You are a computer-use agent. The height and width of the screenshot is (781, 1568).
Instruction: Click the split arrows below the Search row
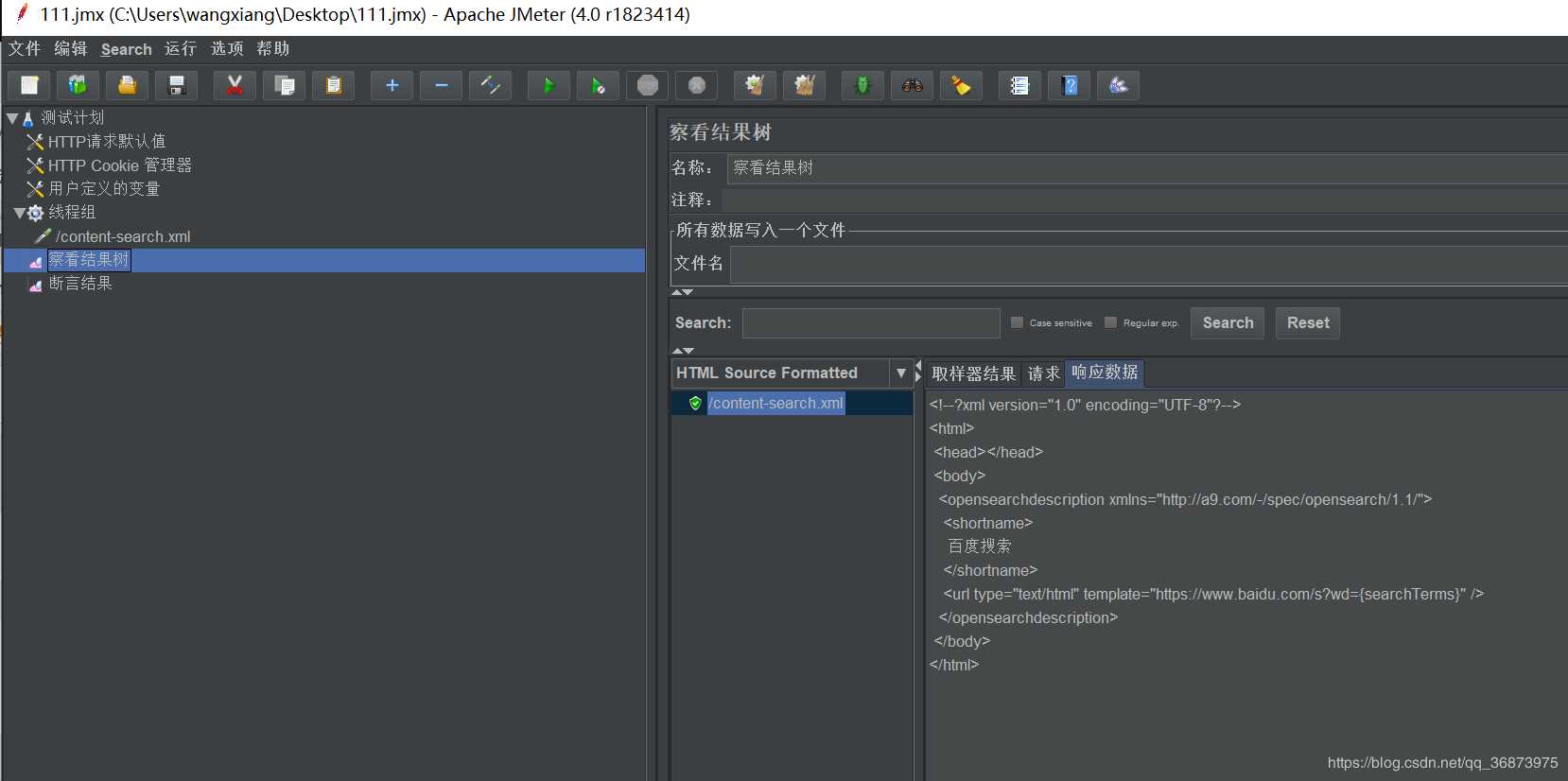tap(683, 351)
